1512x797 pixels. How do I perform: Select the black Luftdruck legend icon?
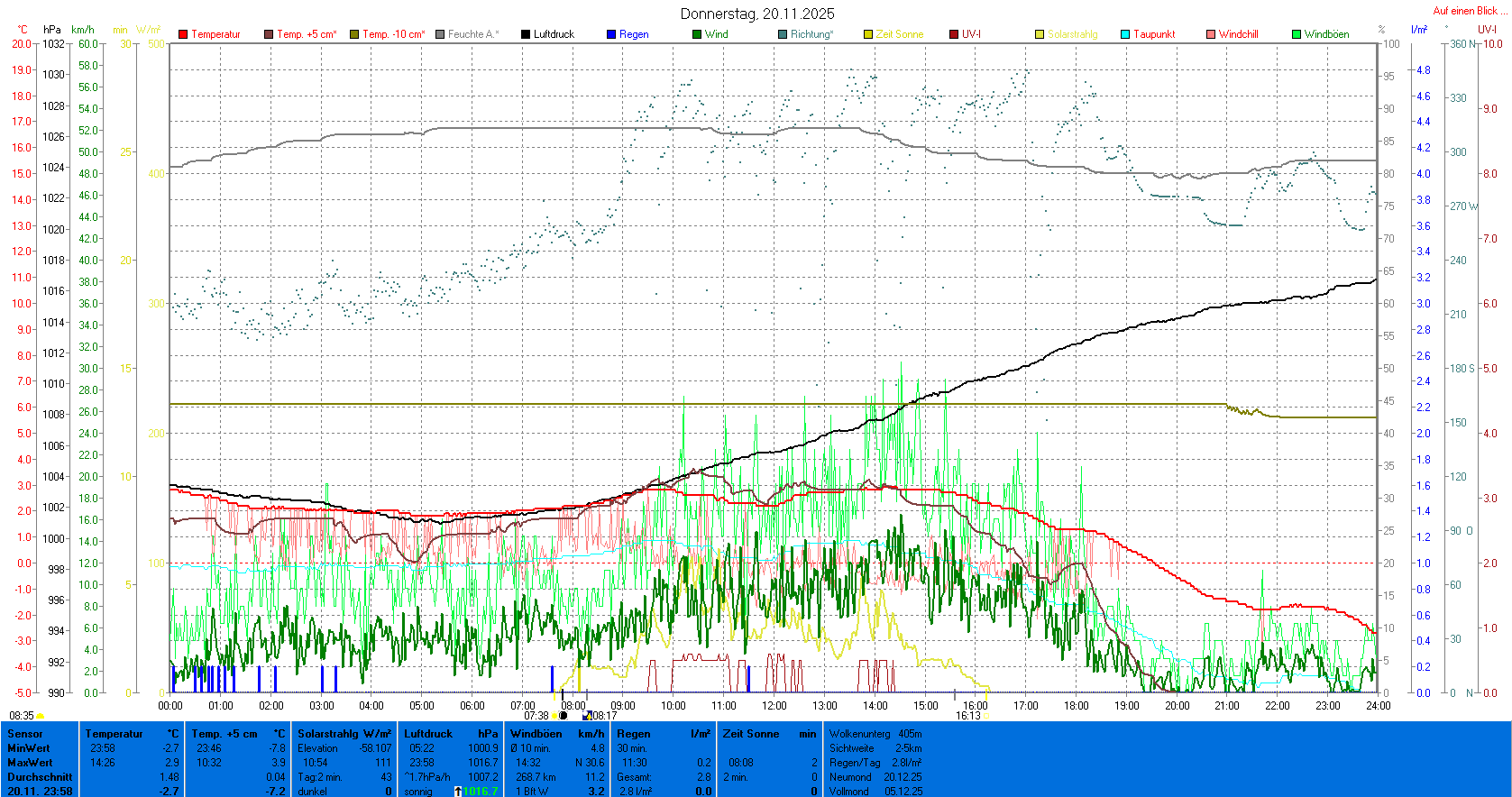click(x=526, y=34)
